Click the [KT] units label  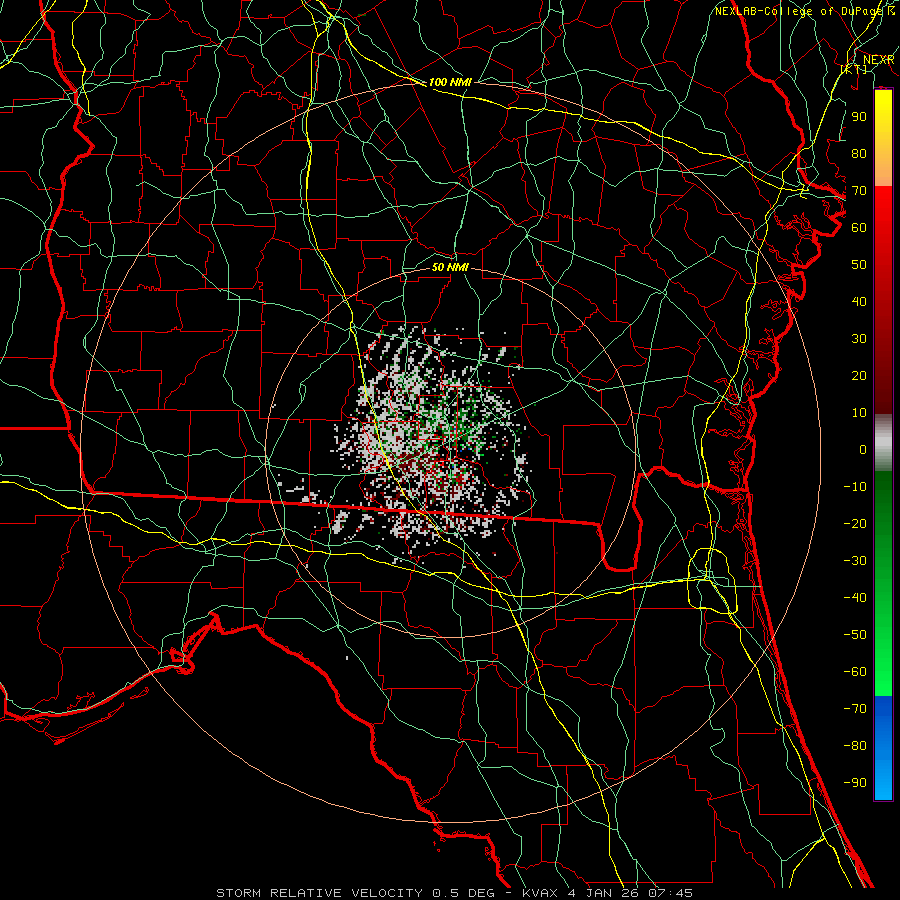pos(854,69)
